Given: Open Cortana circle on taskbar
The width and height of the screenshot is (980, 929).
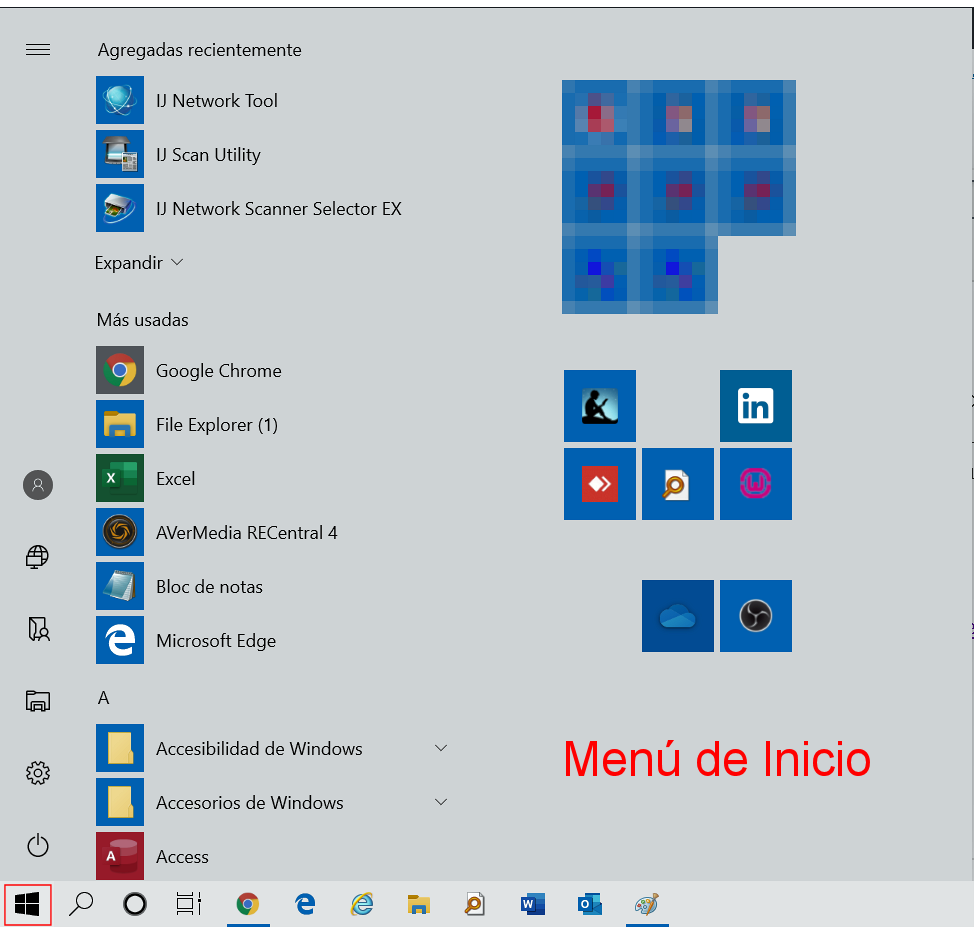Looking at the screenshot, I should click(135, 904).
